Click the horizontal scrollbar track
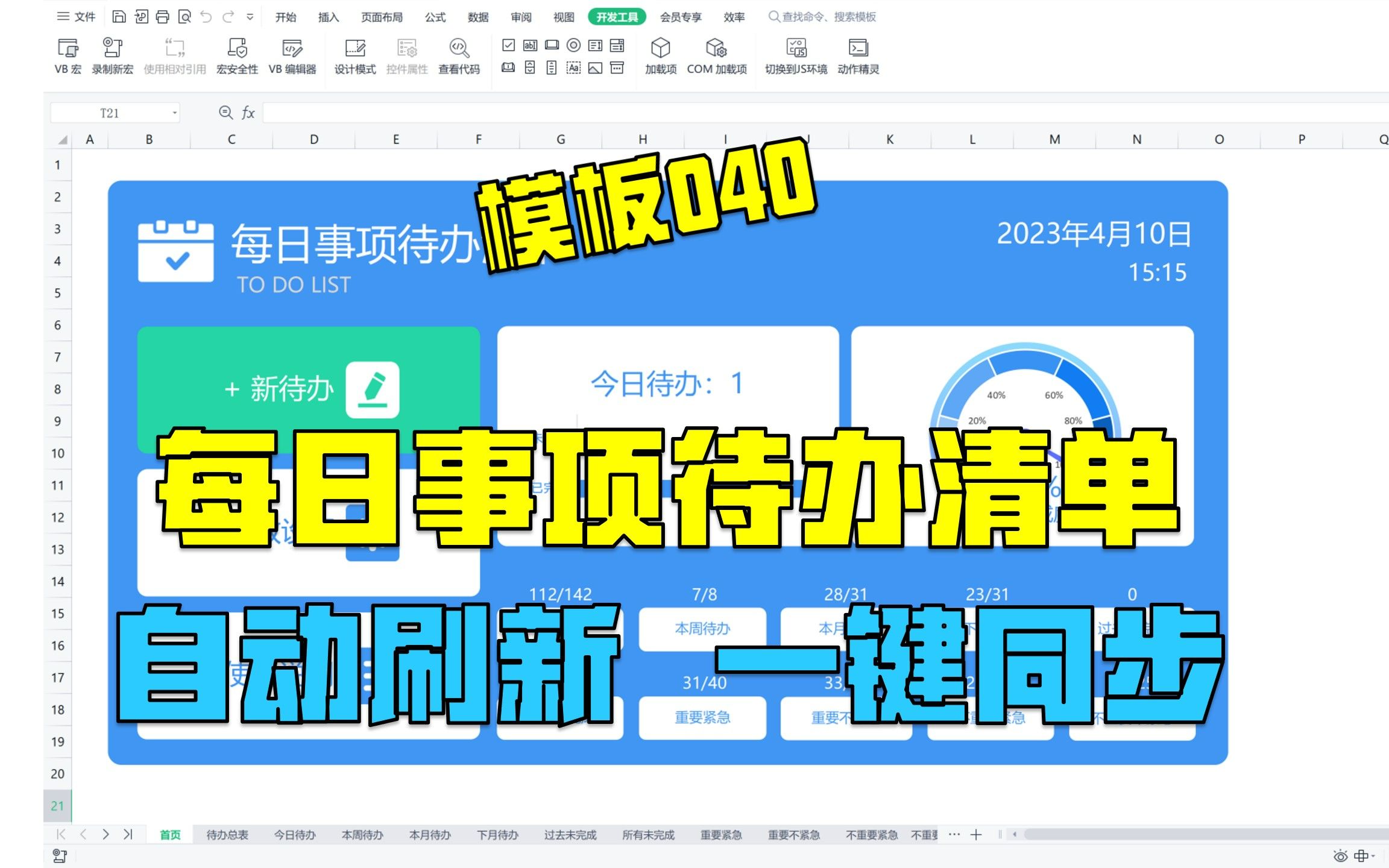The width and height of the screenshot is (1389, 868). tap(1206, 834)
